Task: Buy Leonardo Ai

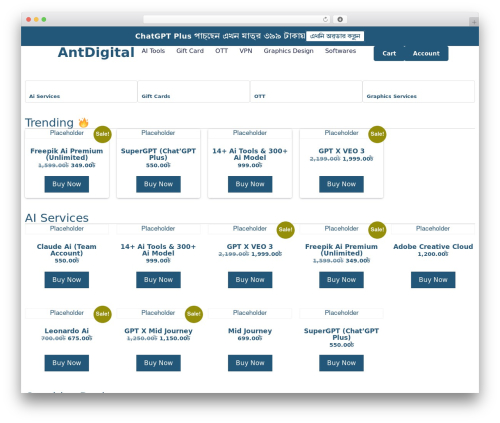Action: coord(67,363)
